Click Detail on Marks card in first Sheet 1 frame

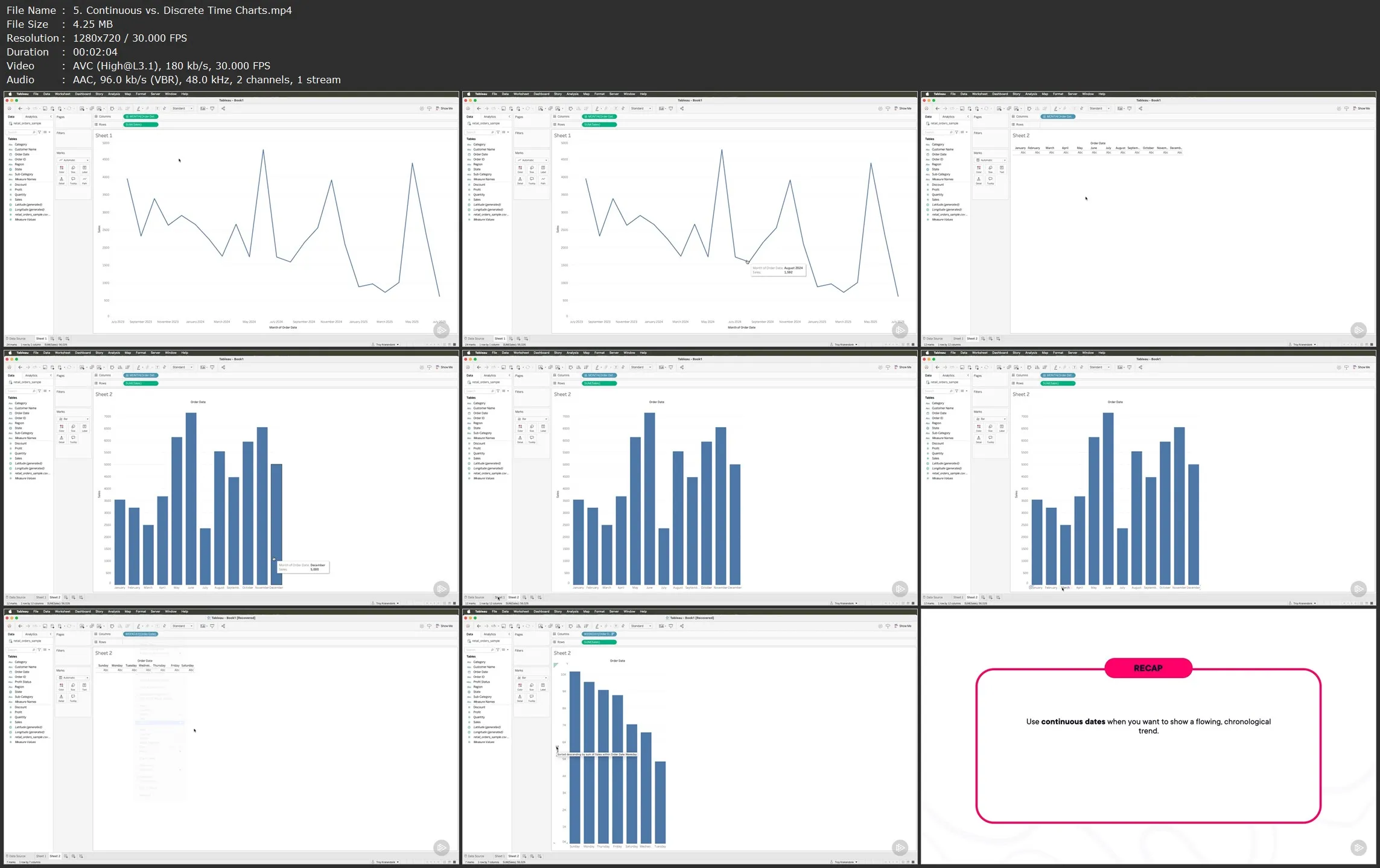tap(62, 180)
